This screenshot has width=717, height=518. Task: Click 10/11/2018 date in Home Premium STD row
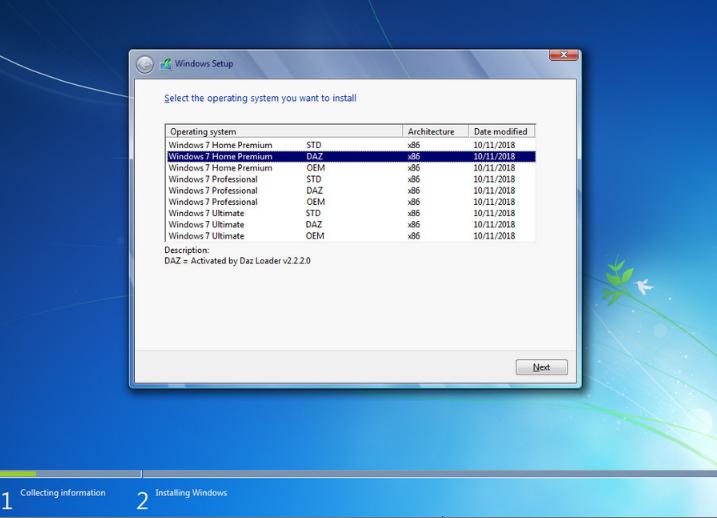pos(494,145)
